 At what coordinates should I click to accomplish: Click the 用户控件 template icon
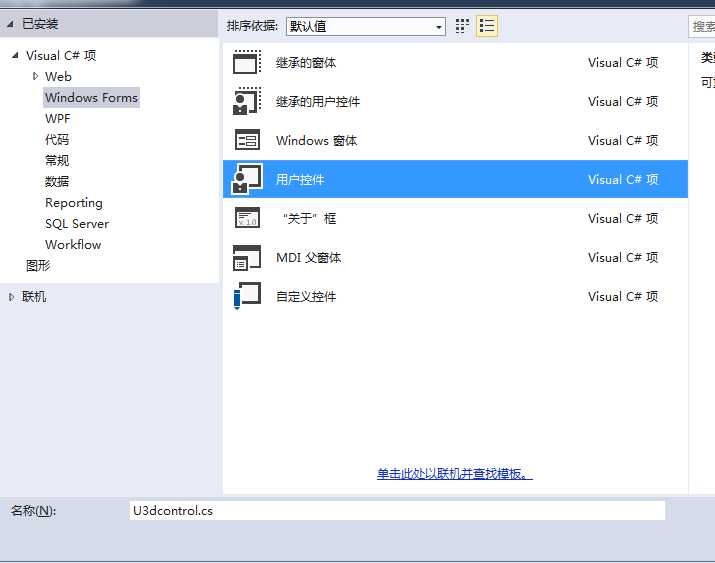(247, 180)
